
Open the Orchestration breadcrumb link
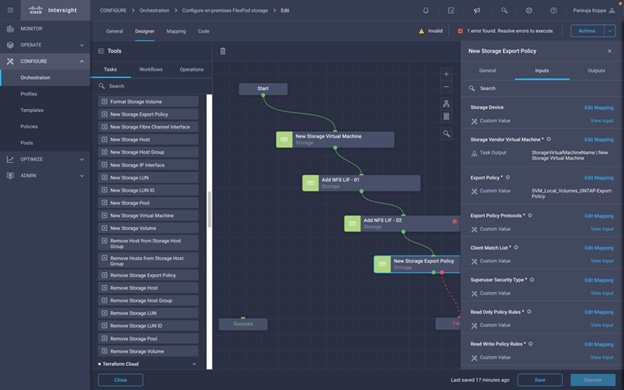coord(154,10)
